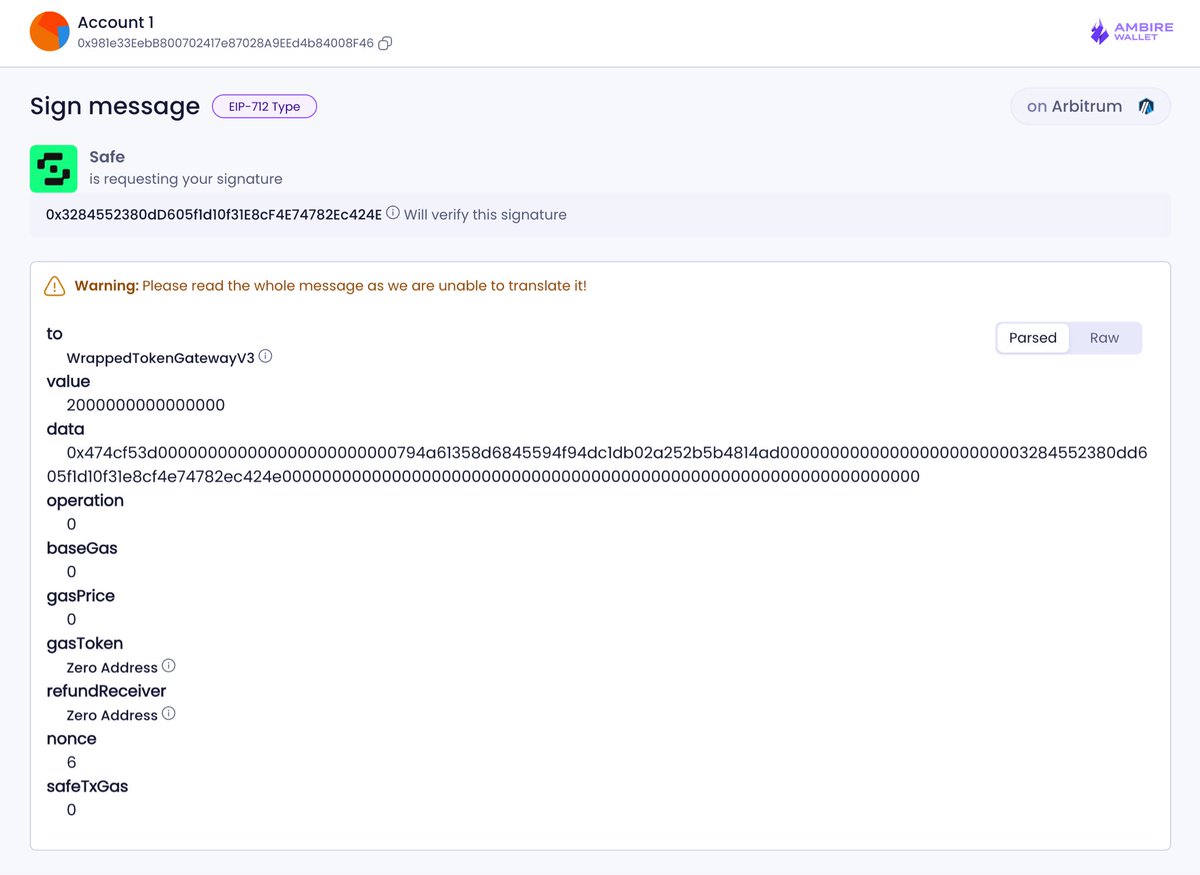This screenshot has width=1200, height=875.
Task: Click the "gasToken" field label
Action: [x=85, y=643]
